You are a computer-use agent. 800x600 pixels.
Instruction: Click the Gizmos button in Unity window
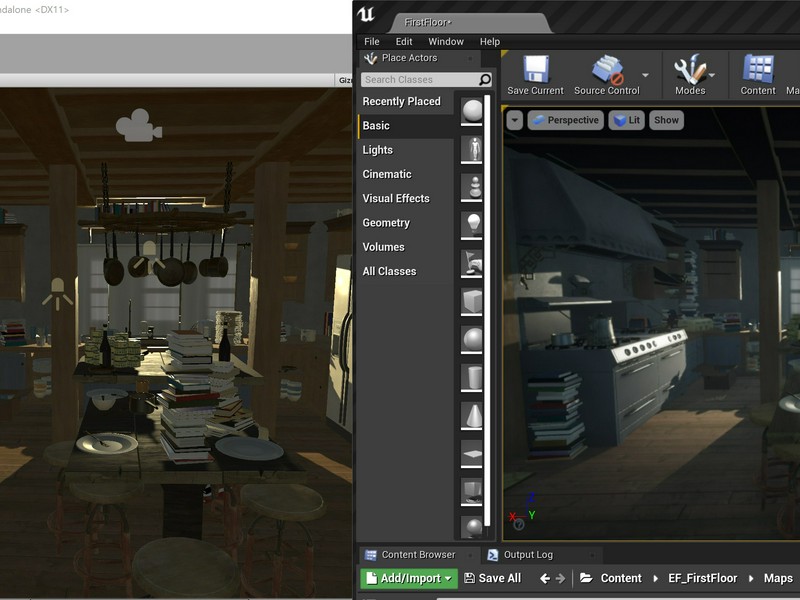[344, 80]
